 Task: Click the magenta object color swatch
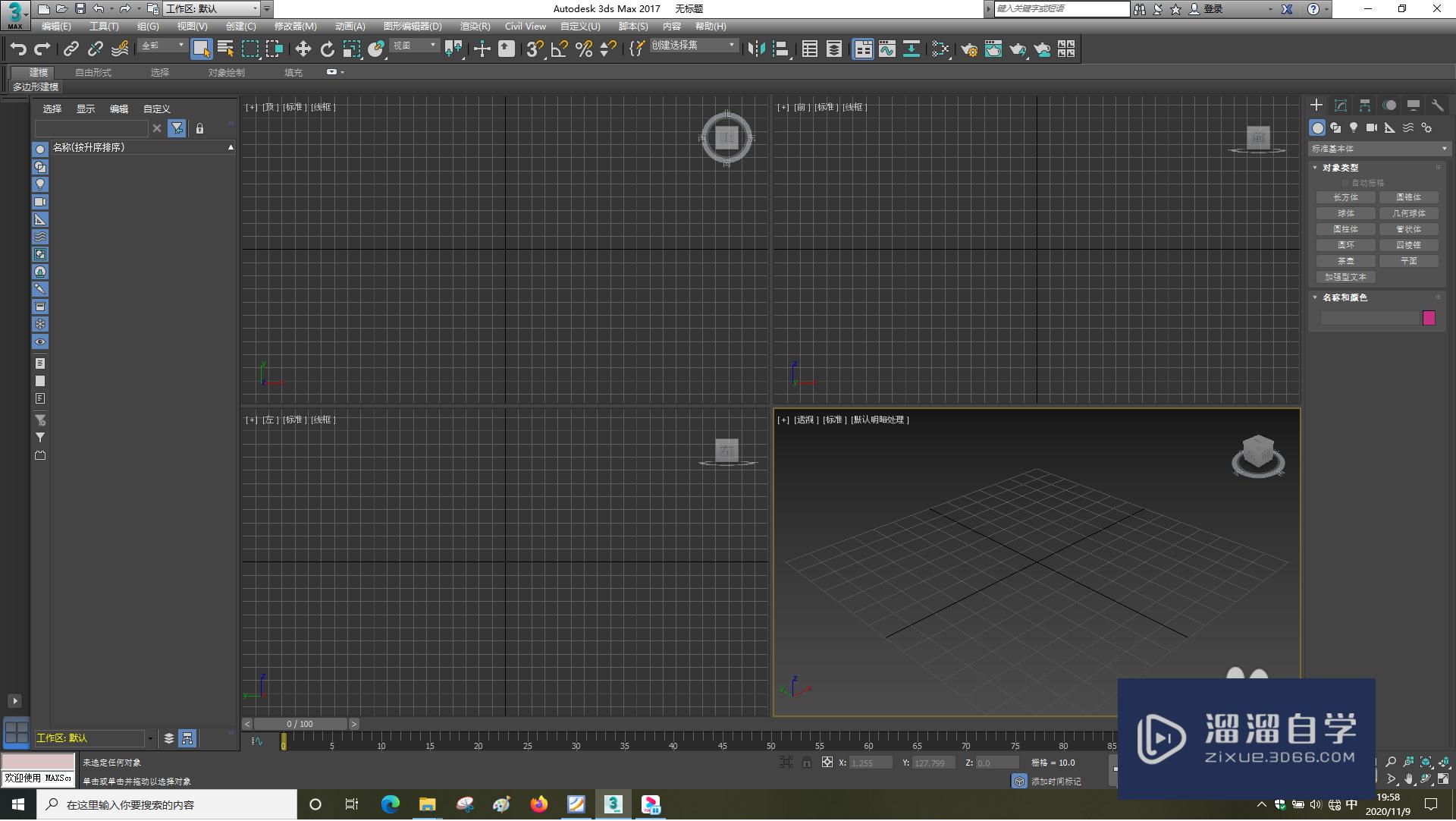tap(1429, 318)
